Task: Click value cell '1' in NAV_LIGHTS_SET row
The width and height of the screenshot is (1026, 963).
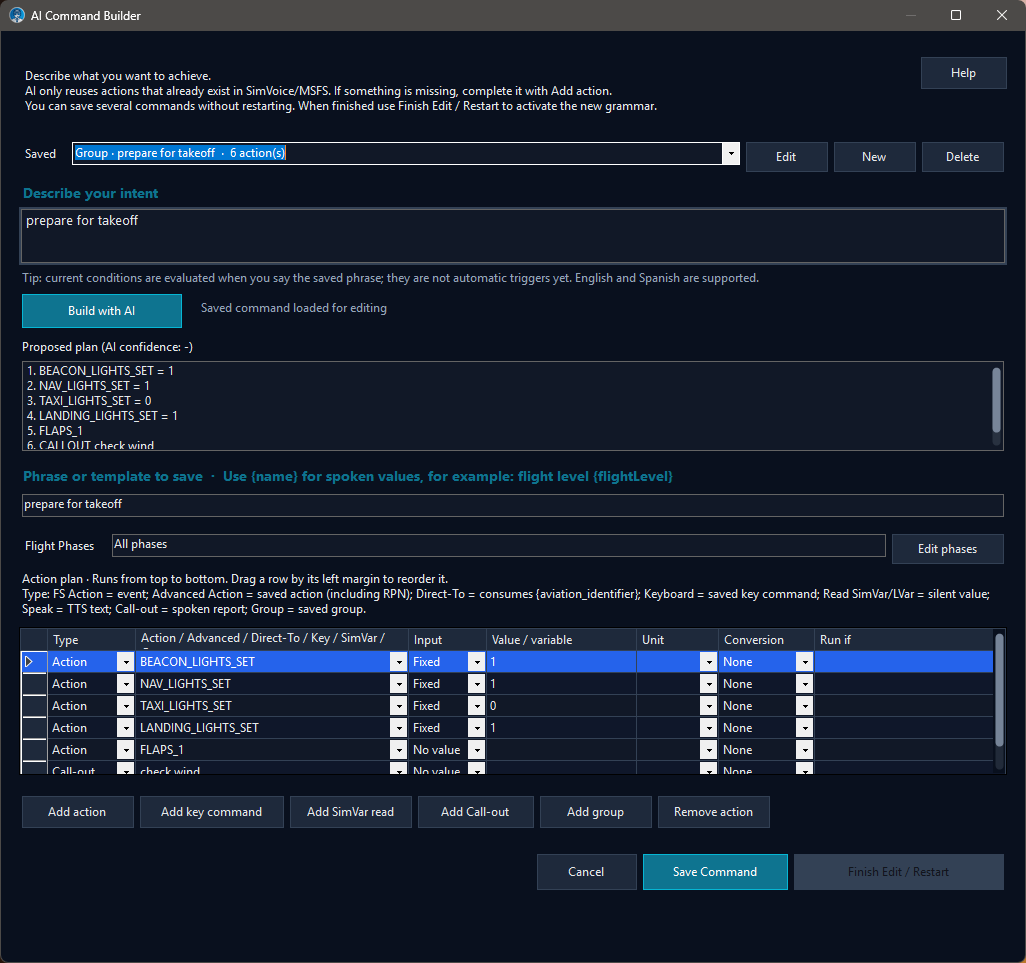Action: click(x=561, y=684)
